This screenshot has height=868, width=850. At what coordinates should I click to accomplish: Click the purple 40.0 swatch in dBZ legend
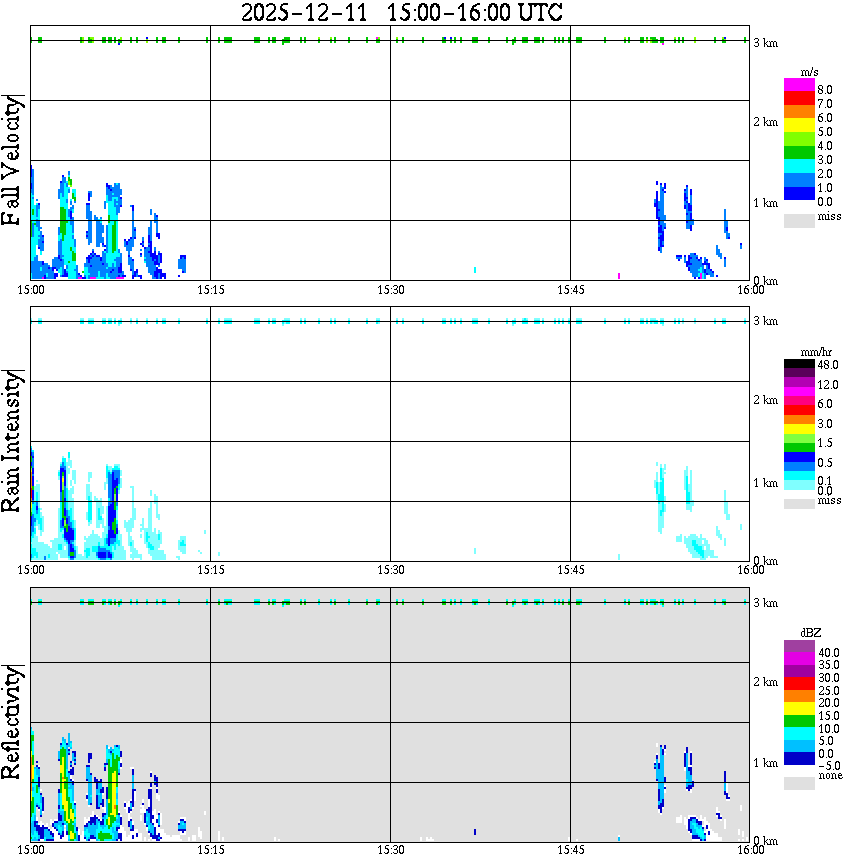pyautogui.click(x=799, y=647)
